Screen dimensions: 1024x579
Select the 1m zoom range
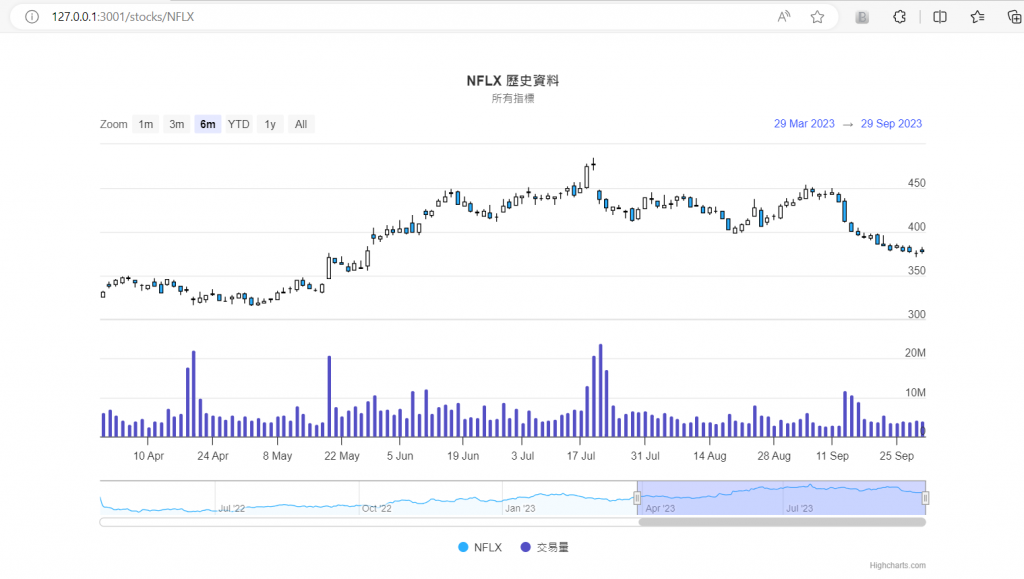coord(146,124)
